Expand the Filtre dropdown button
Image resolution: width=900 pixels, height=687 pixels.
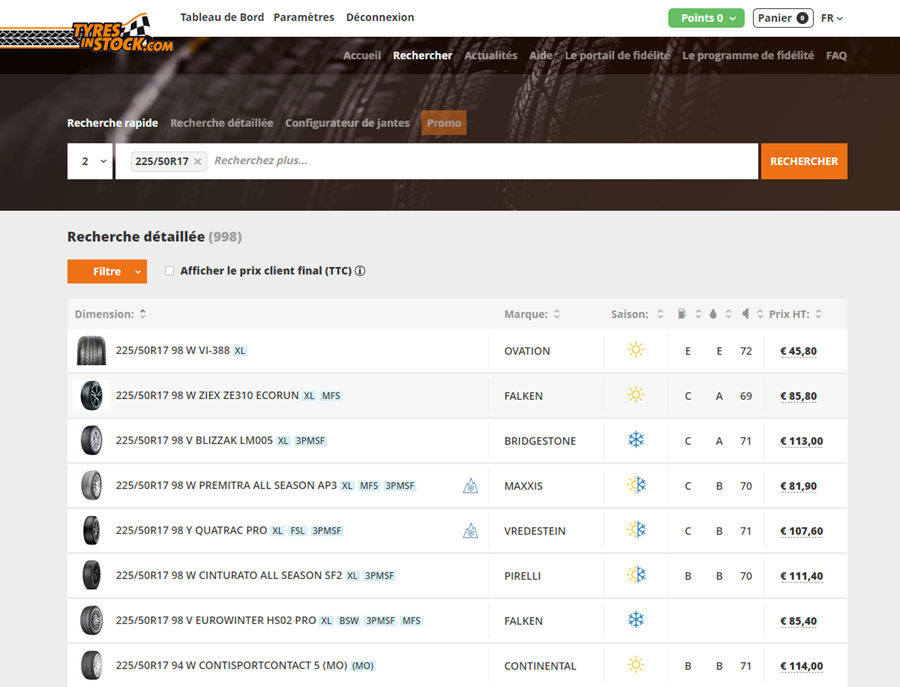pos(107,271)
